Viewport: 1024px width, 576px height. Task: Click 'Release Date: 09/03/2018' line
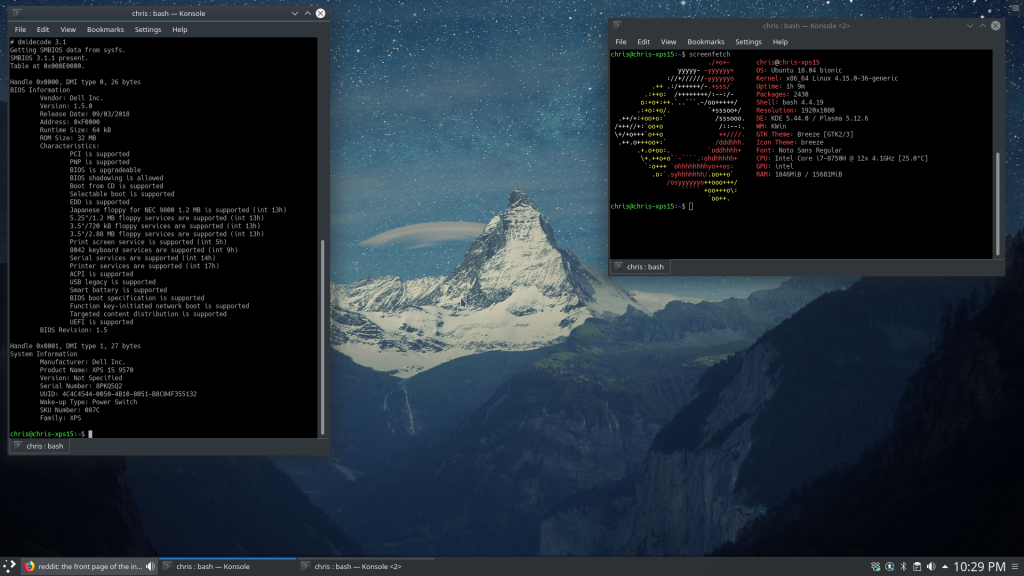tap(84, 114)
